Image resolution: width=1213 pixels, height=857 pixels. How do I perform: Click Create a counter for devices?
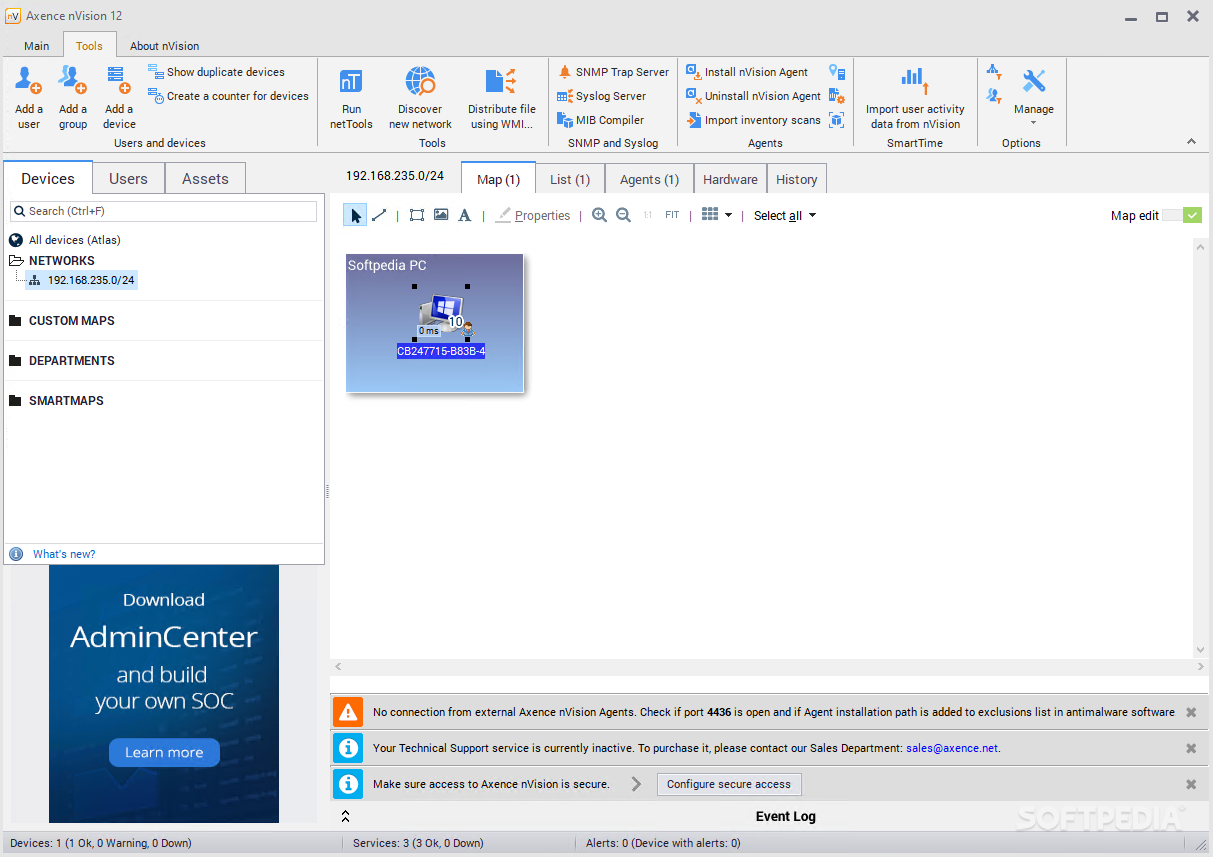[228, 96]
